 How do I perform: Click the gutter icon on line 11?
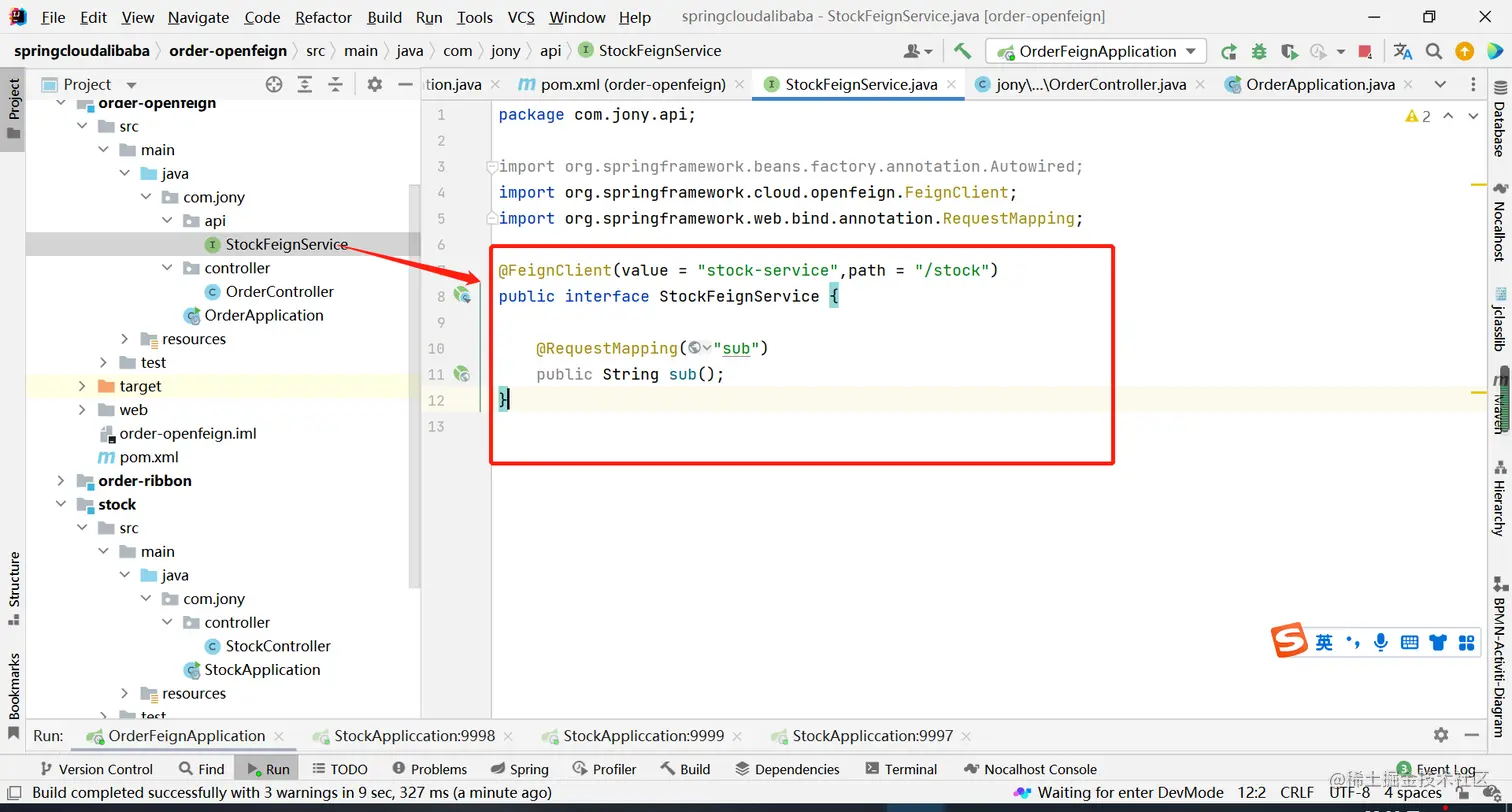(462, 373)
